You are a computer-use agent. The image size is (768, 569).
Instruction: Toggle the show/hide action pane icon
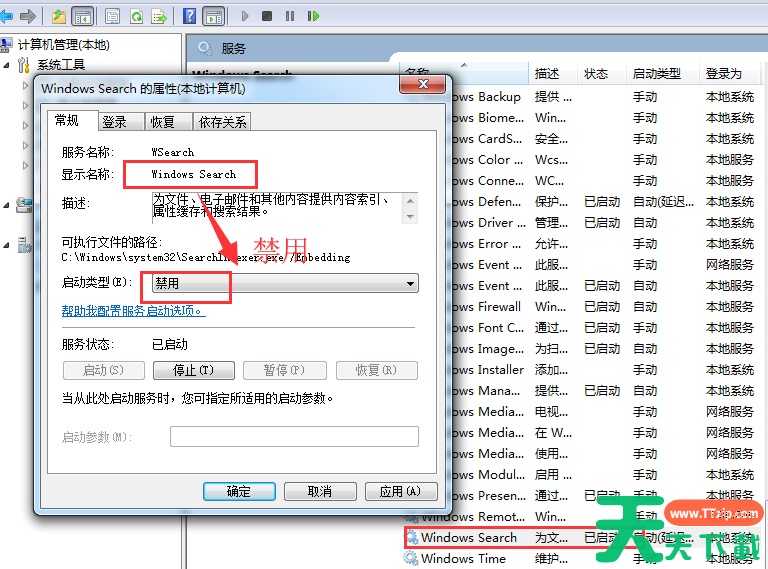click(x=214, y=17)
